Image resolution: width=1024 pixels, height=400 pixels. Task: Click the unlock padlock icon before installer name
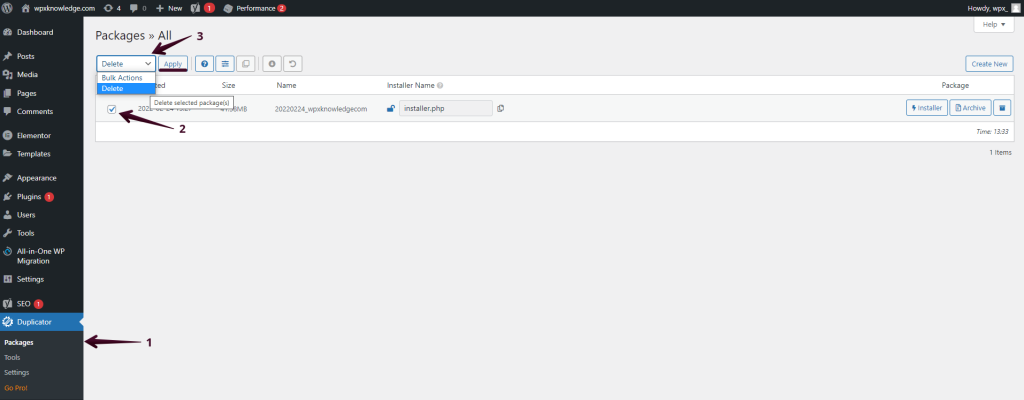[391, 108]
